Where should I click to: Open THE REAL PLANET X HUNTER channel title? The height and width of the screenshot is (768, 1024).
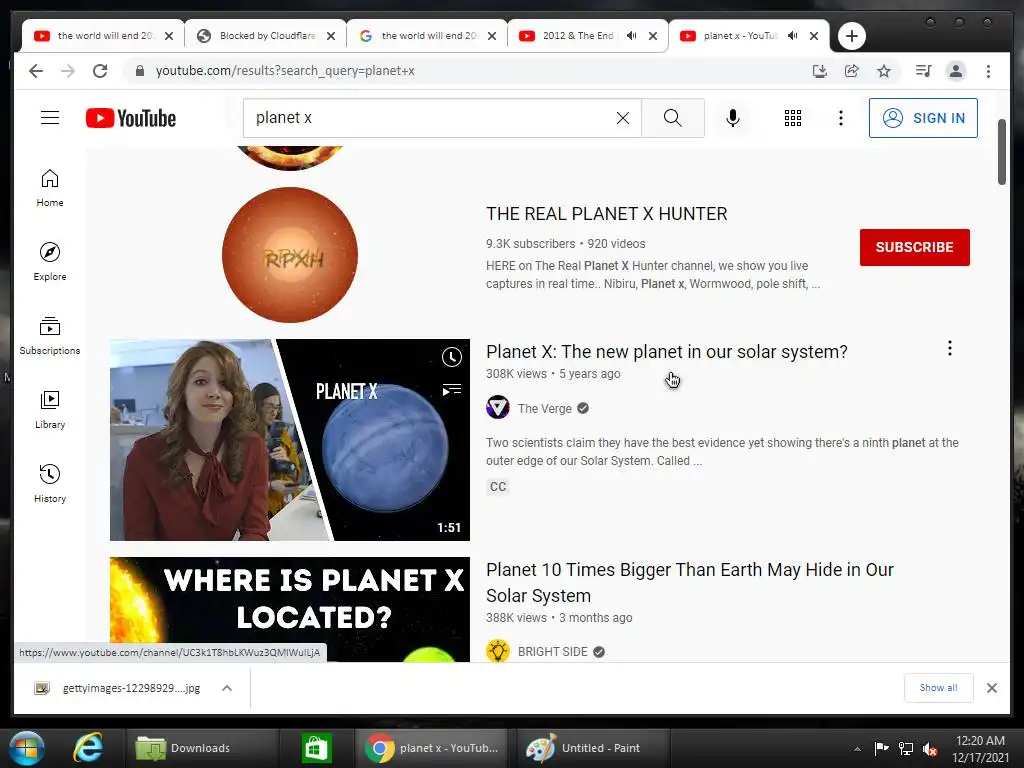[x=606, y=214]
